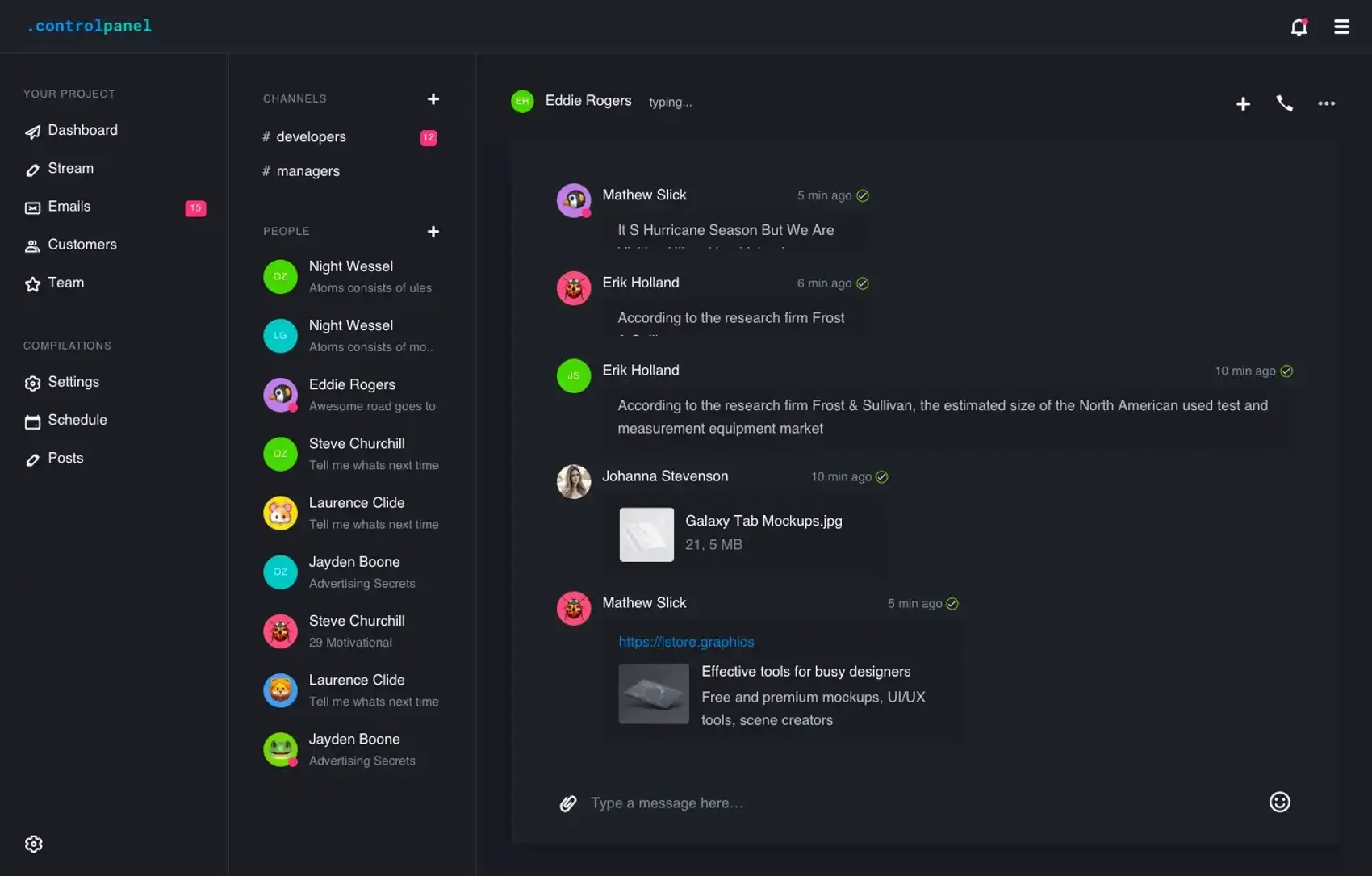1372x876 pixels.
Task: Add a new person with plus icon
Action: pyautogui.click(x=433, y=232)
